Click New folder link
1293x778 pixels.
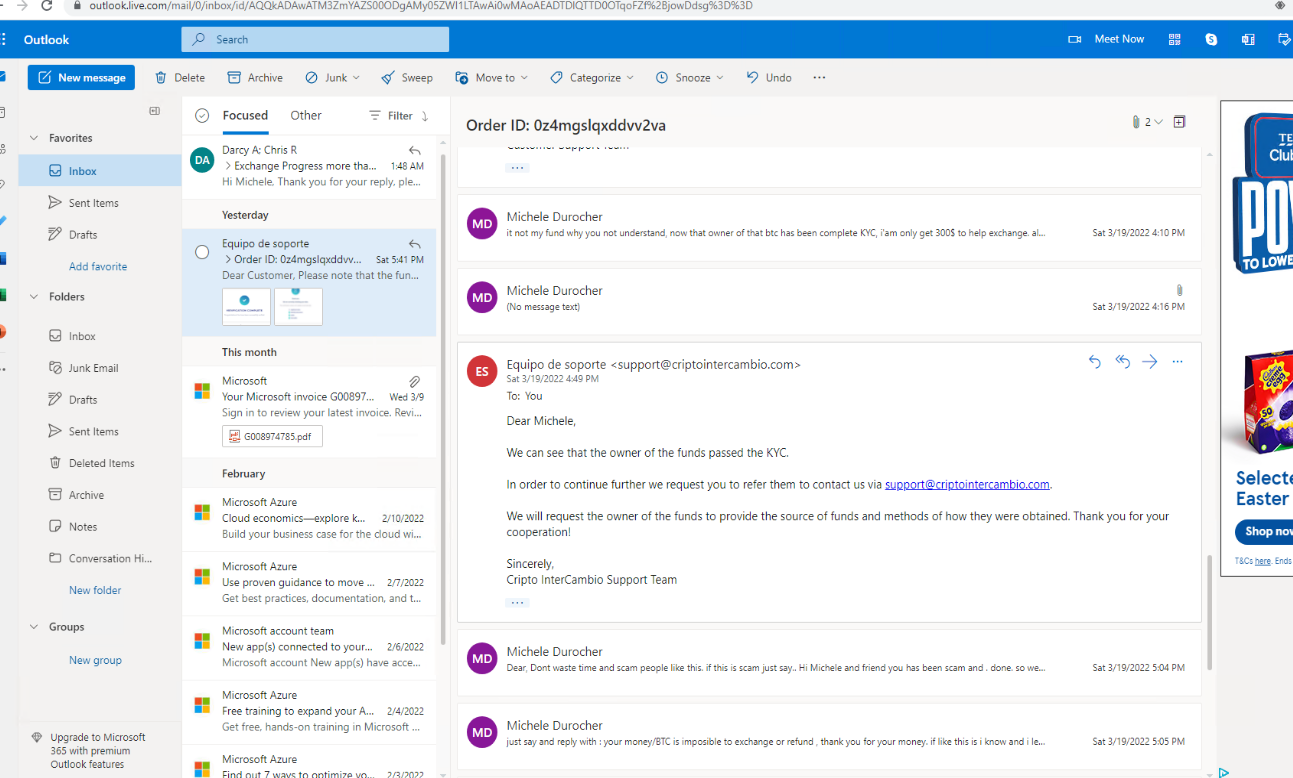coord(95,590)
